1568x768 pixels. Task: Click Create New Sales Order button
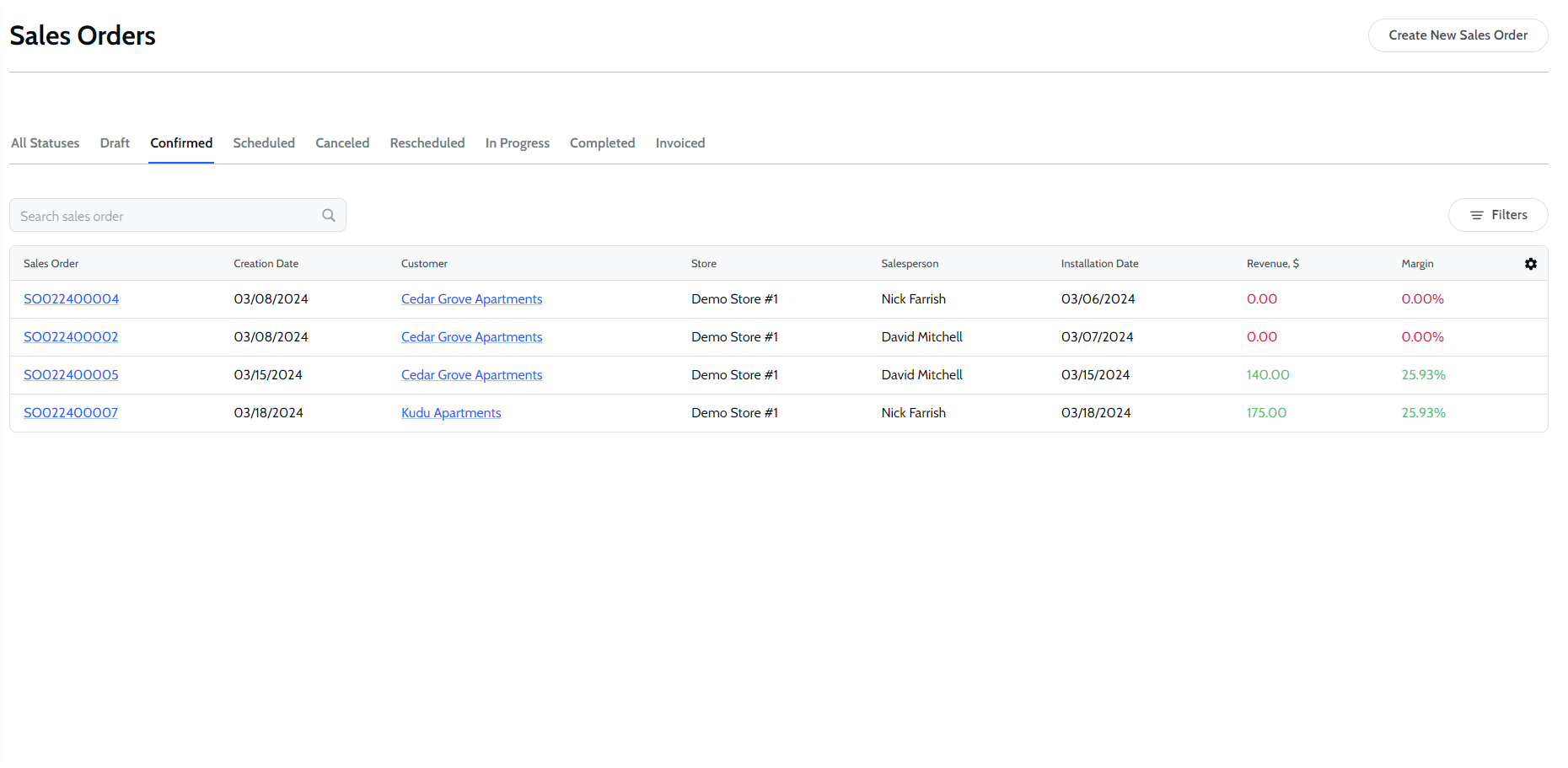pyautogui.click(x=1457, y=35)
